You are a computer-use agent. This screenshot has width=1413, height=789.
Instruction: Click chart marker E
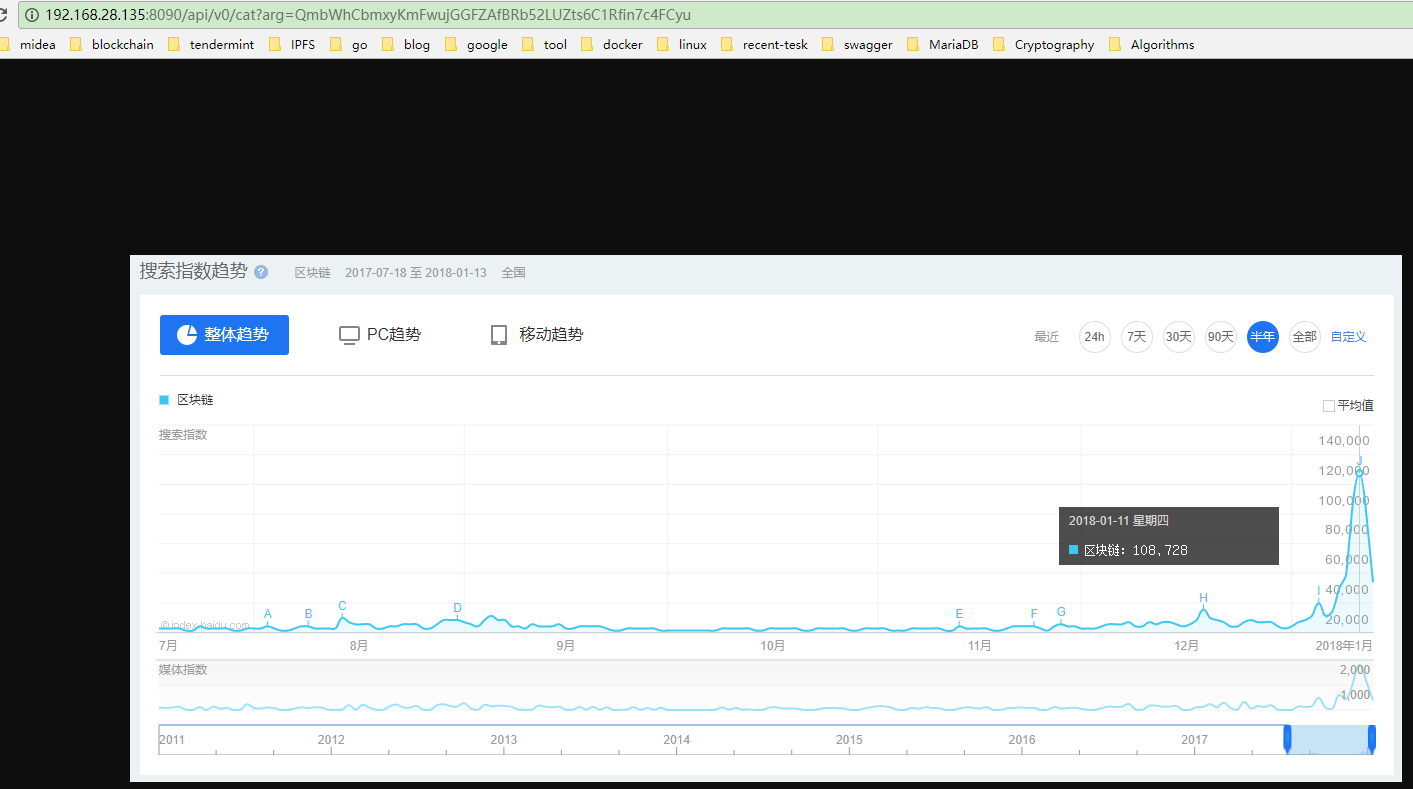tap(959, 614)
